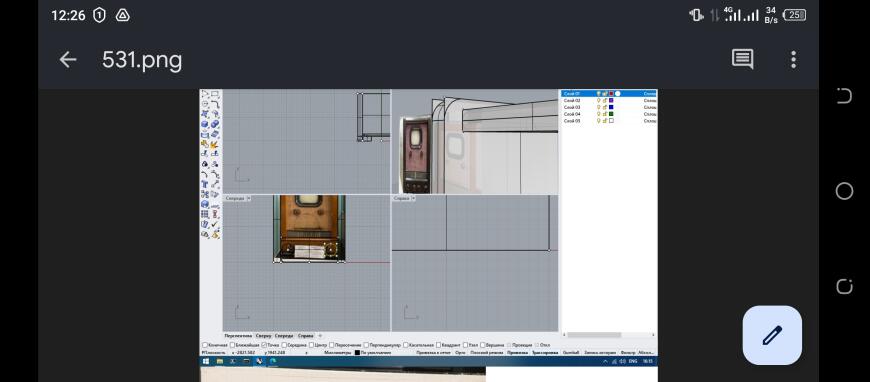Tap the Android home circle button

click(x=844, y=191)
